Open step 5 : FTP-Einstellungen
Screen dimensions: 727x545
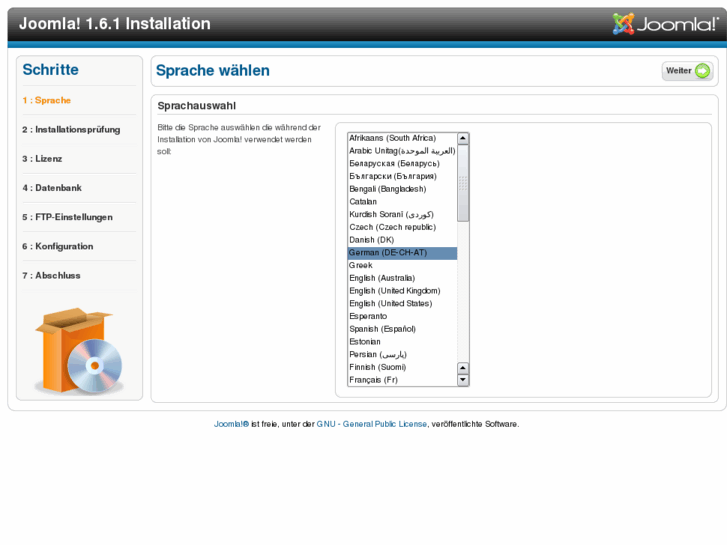[68, 217]
